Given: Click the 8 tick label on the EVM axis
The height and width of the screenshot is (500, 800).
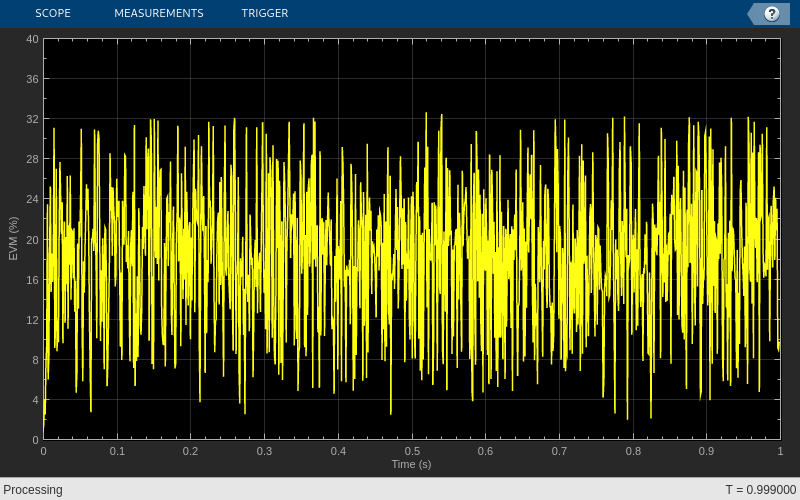Looking at the screenshot, I should pos(35,360).
